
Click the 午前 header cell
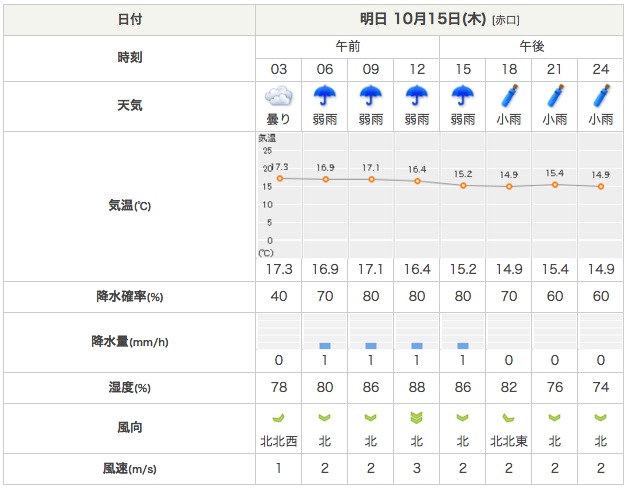(348, 47)
